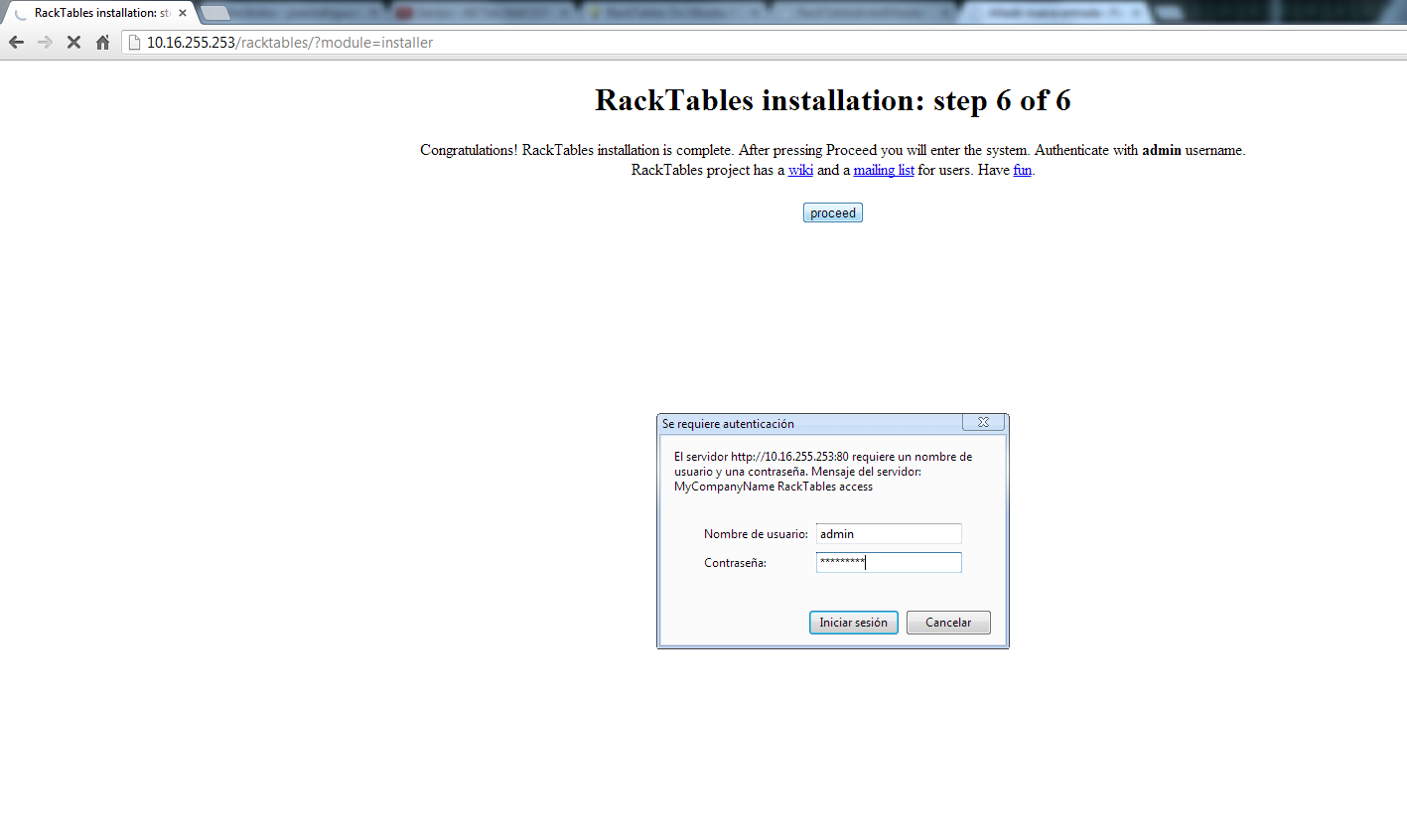
Task: Go back to the previous page
Action: tap(16, 43)
